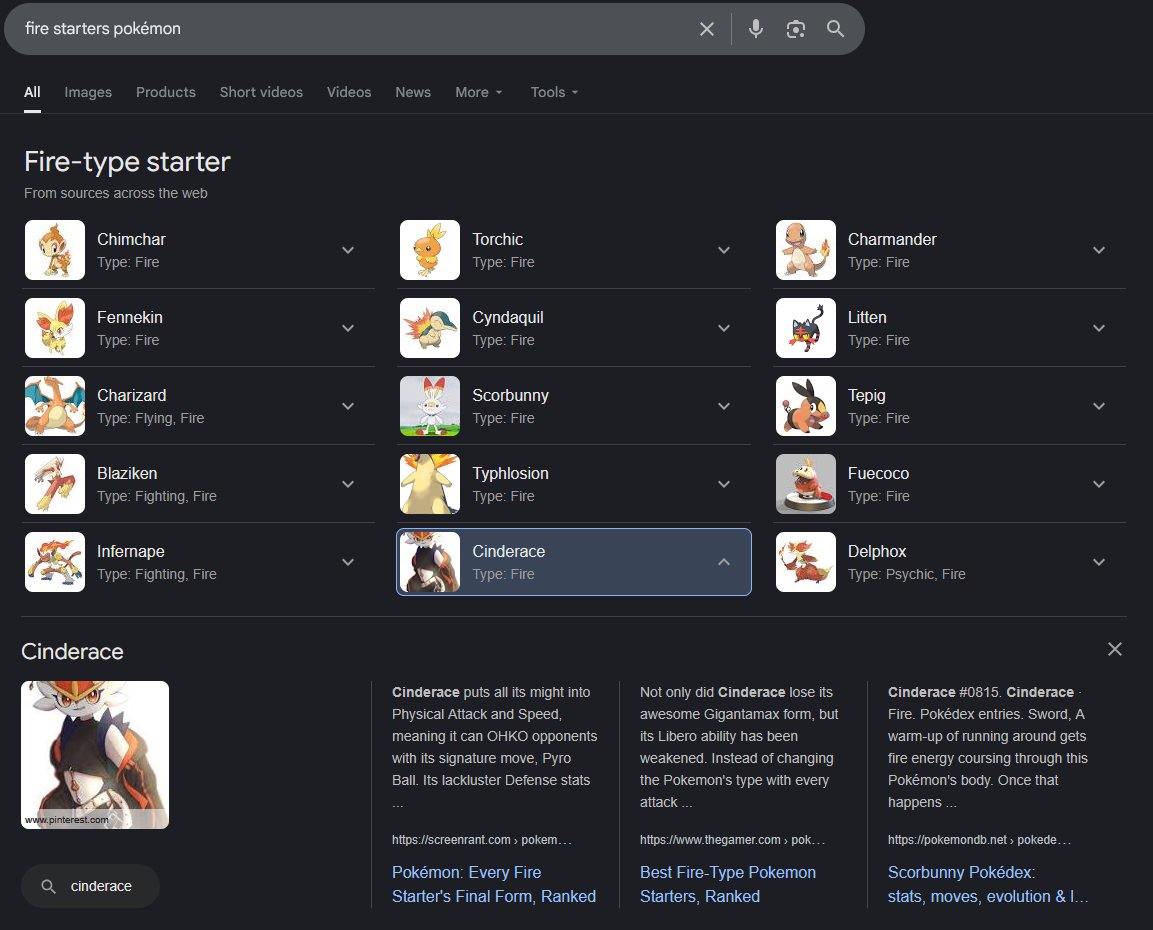Click the Typhlosion thumbnail image
1153x930 pixels.
[430, 484]
